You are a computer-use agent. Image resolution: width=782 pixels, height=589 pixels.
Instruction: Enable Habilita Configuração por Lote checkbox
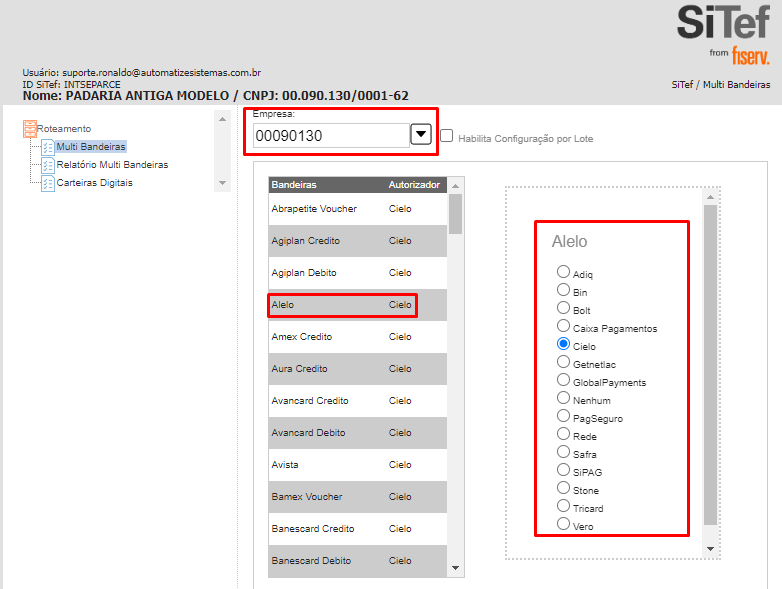coord(446,136)
